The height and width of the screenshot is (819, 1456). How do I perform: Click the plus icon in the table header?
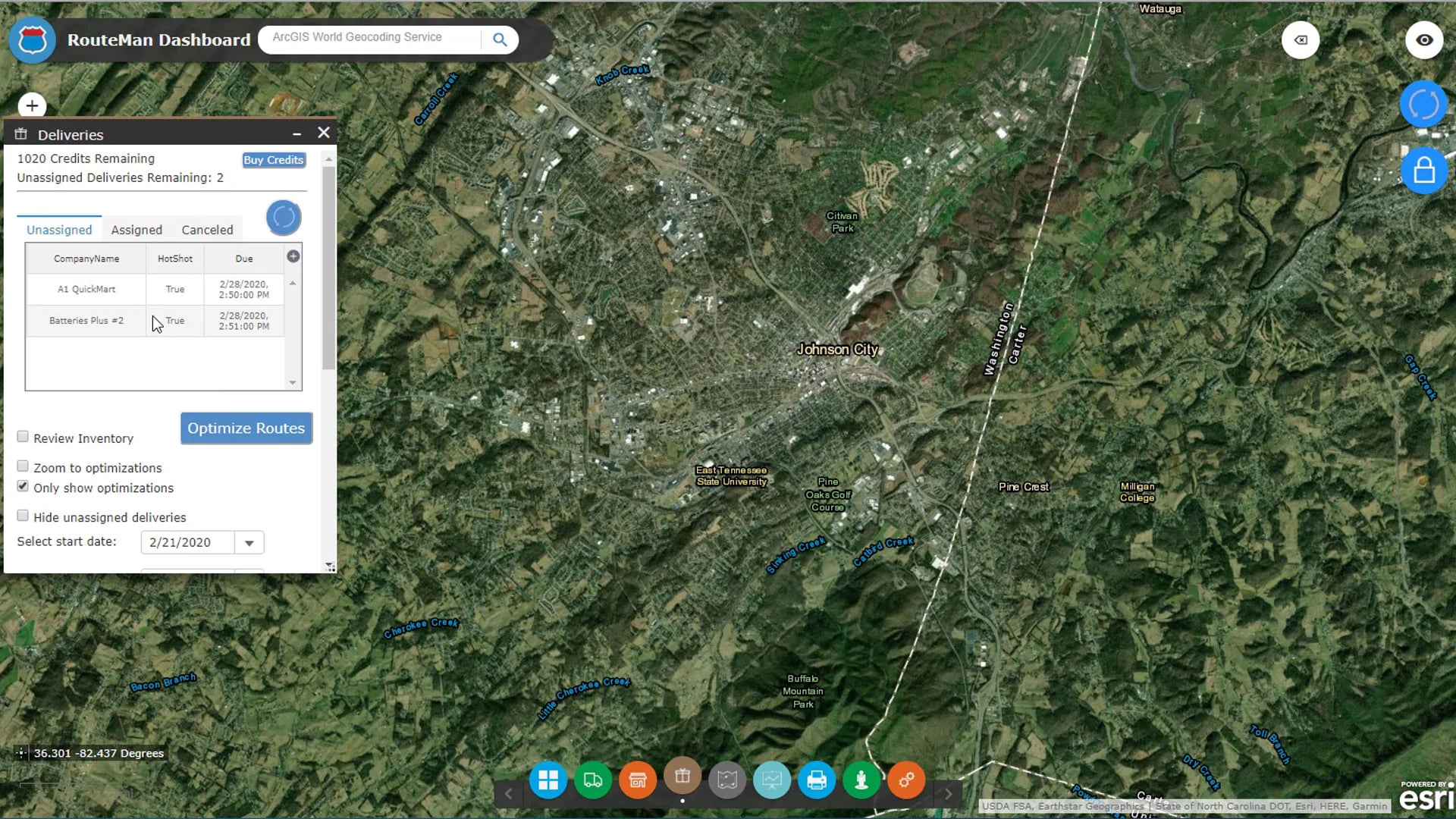click(x=293, y=256)
